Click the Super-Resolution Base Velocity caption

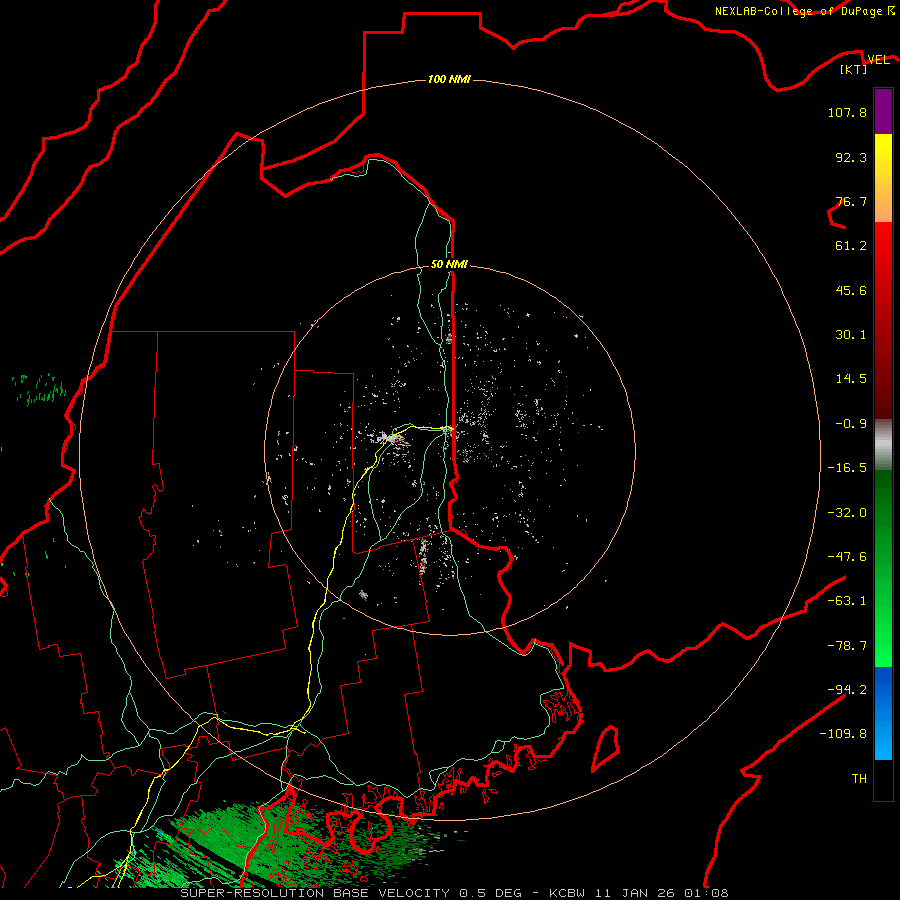pyautogui.click(x=454, y=893)
